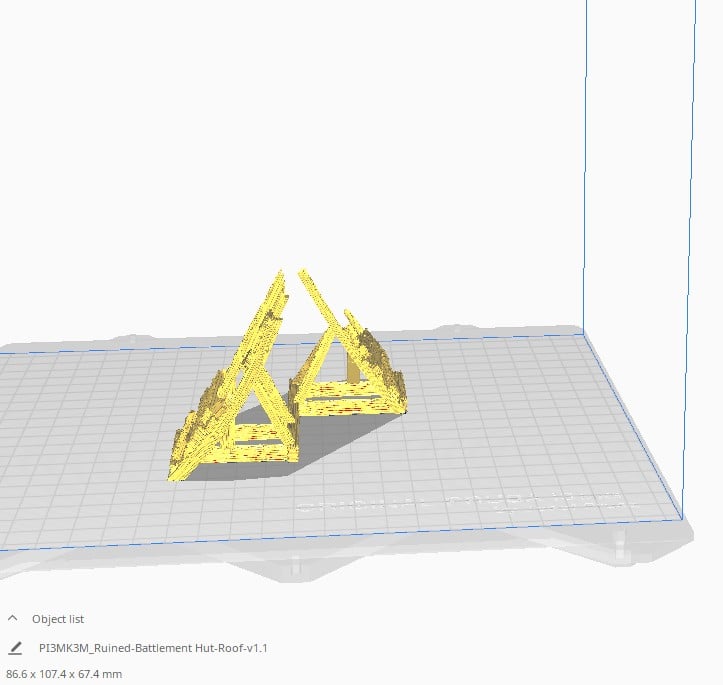Click the top tip of right roof panel
Screen dimensions: 723x685
302,272
